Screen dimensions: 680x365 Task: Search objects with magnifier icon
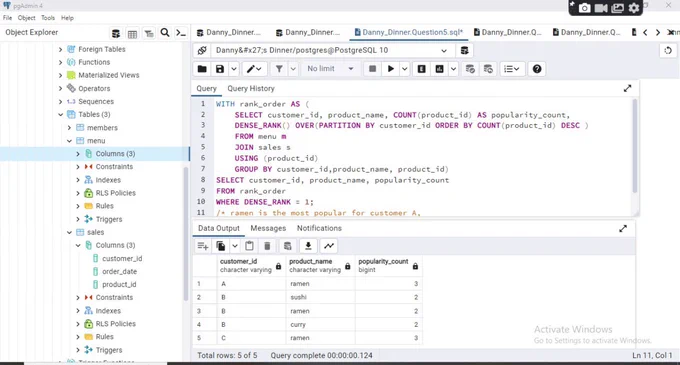(165, 33)
